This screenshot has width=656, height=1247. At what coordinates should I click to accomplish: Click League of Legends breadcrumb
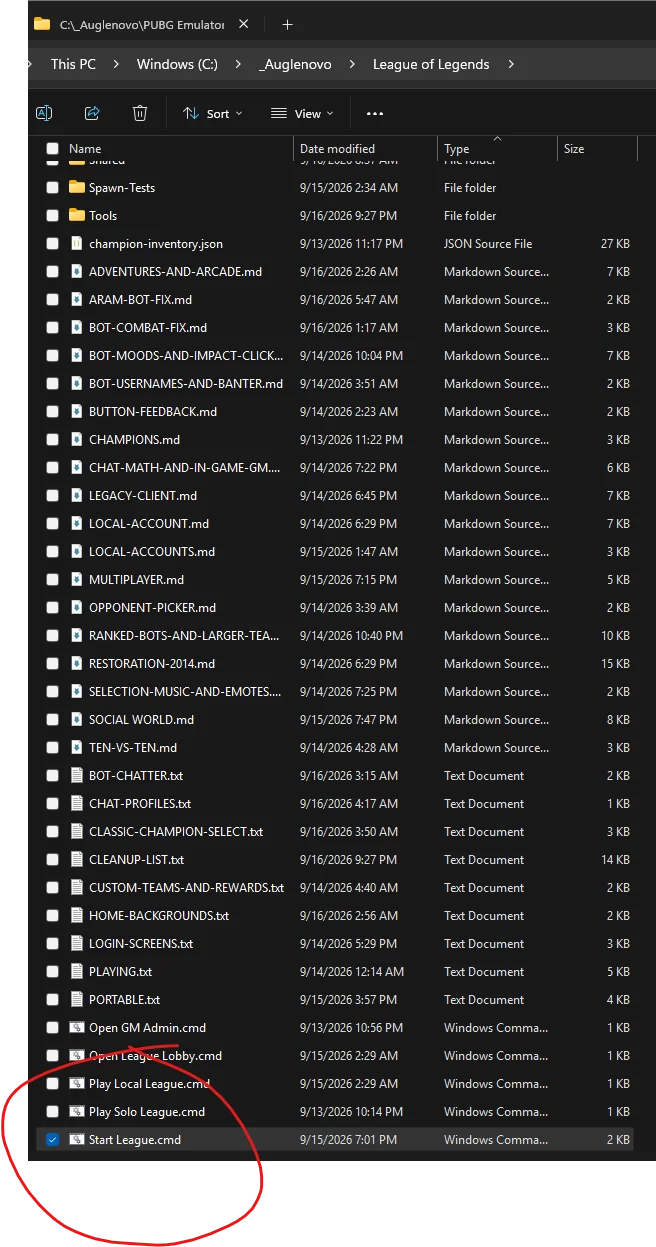[431, 64]
